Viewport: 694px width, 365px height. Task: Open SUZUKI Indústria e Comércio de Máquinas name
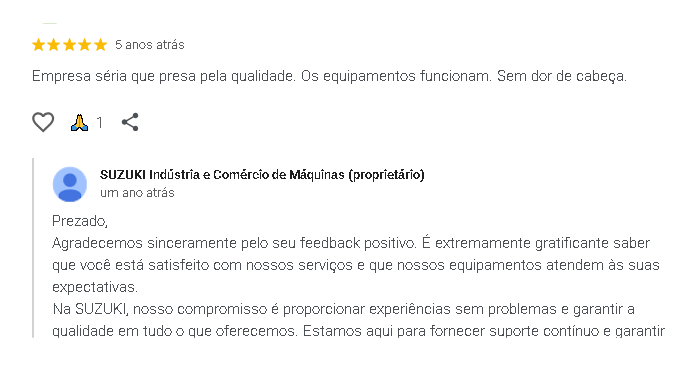pos(262,175)
